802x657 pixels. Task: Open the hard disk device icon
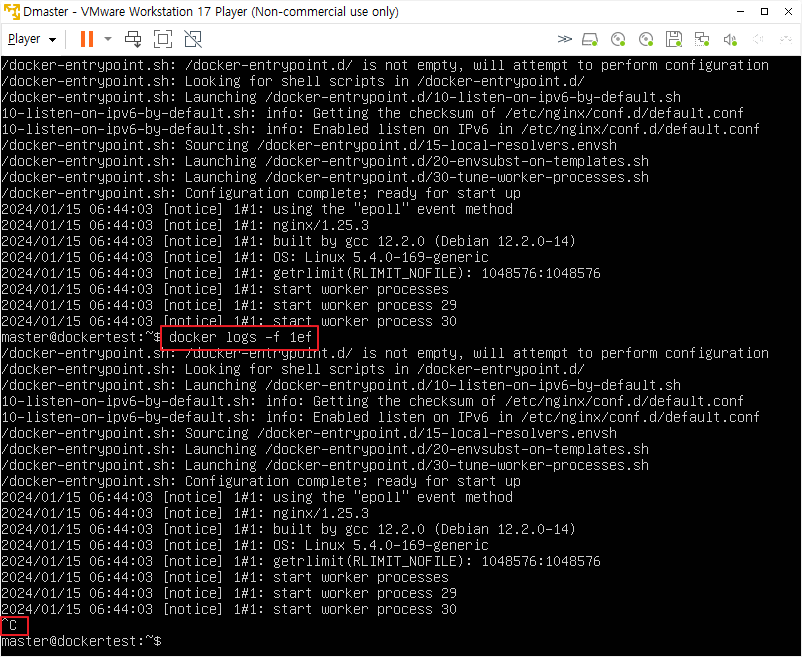[x=590, y=39]
